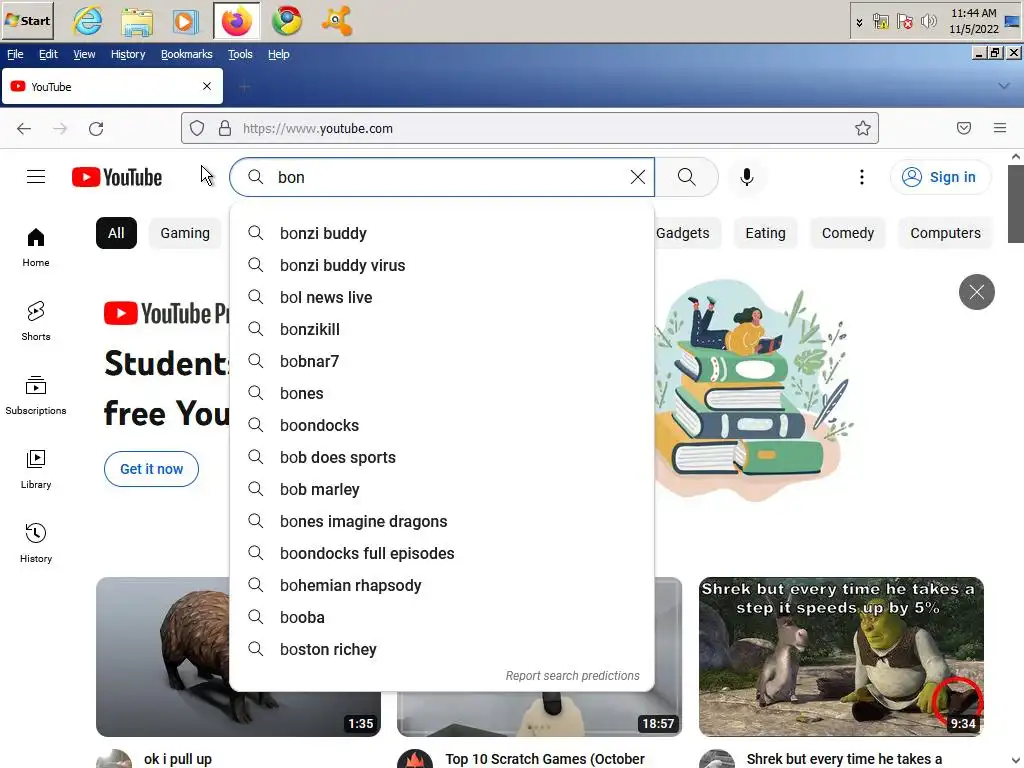
Task: Open Google Chrome from taskbar
Action: tap(287, 21)
